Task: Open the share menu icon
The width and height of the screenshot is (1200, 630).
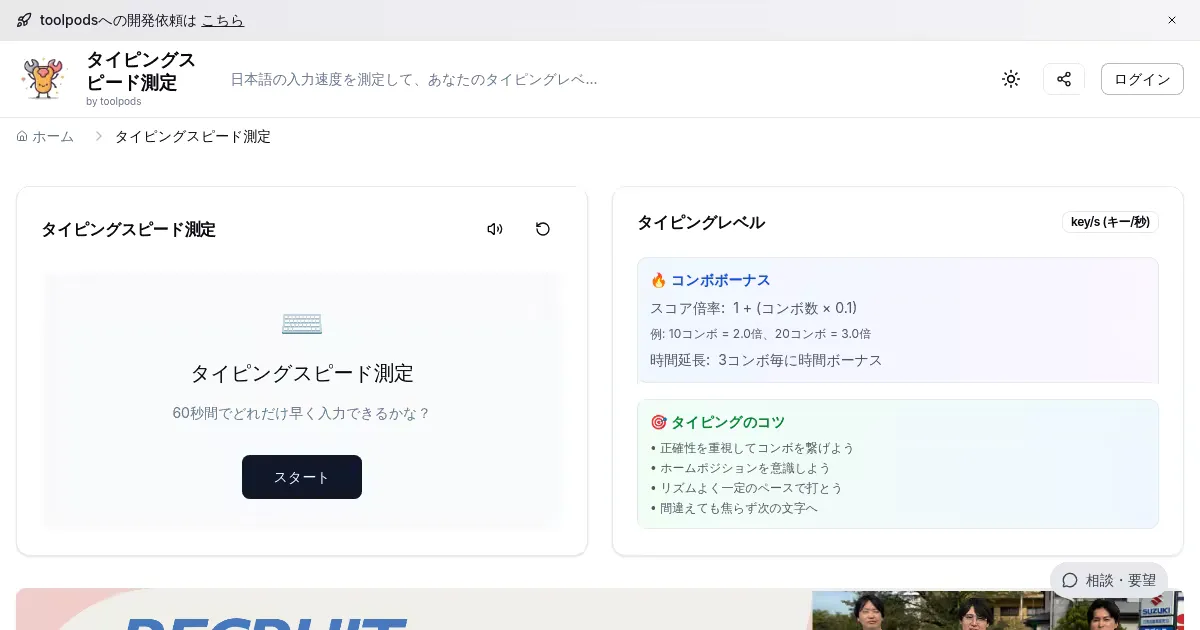Action: pos(1063,79)
